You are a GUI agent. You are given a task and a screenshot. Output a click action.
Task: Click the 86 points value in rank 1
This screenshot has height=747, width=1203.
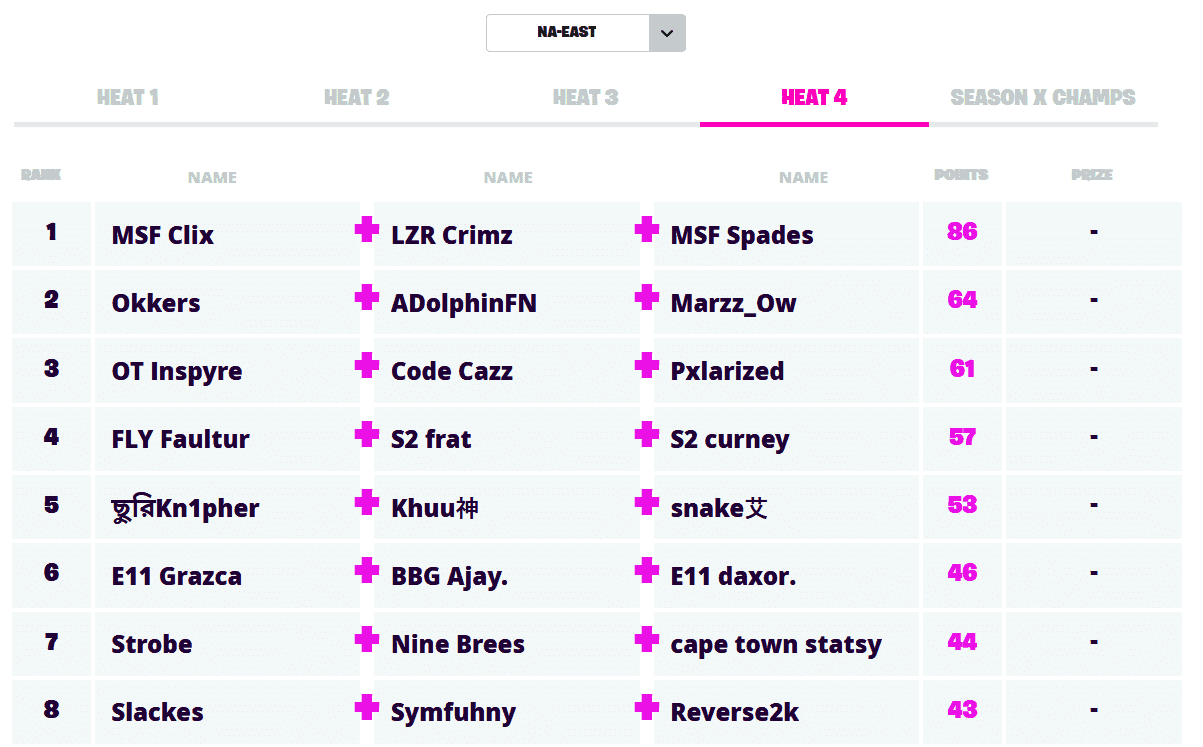coord(962,232)
